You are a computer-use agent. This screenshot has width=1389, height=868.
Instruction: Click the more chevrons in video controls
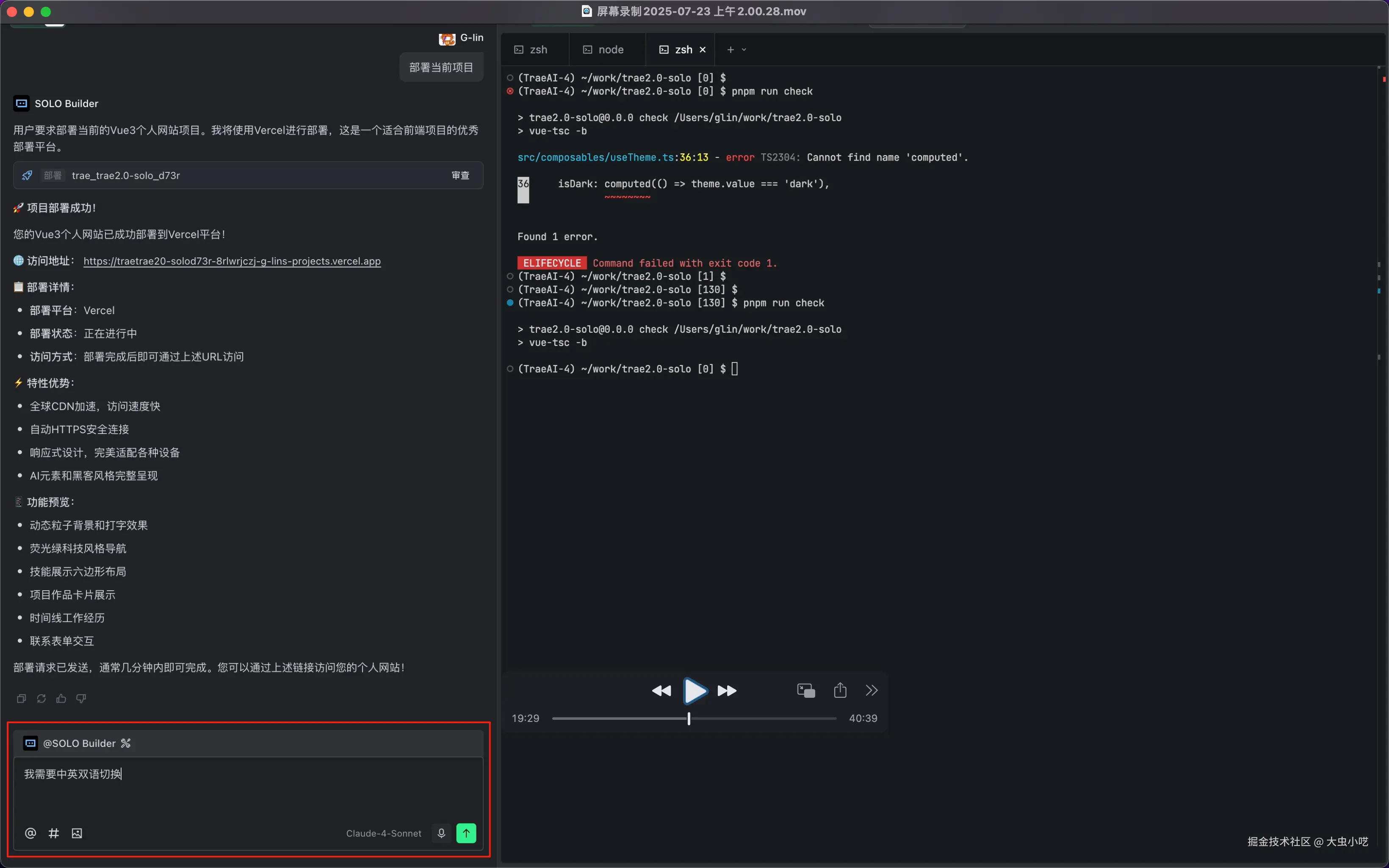pos(871,690)
